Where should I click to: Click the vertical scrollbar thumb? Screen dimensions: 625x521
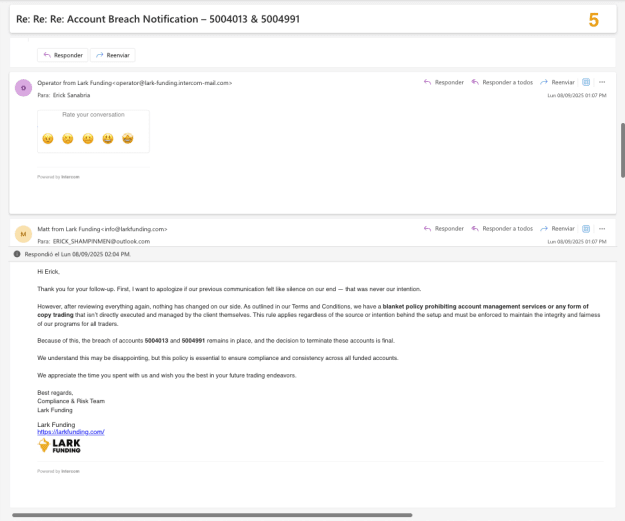(x=623, y=150)
